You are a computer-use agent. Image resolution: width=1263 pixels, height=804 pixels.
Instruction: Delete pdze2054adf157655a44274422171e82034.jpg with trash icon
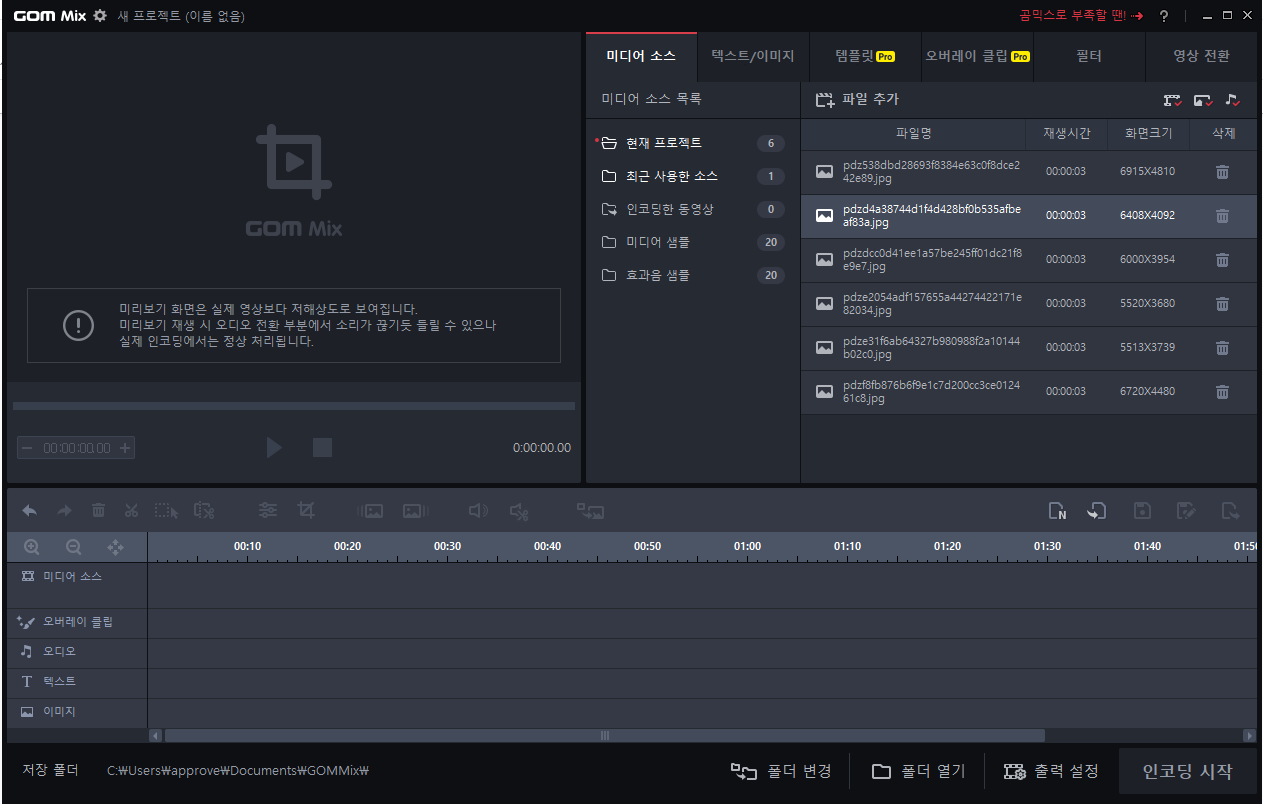(1222, 304)
